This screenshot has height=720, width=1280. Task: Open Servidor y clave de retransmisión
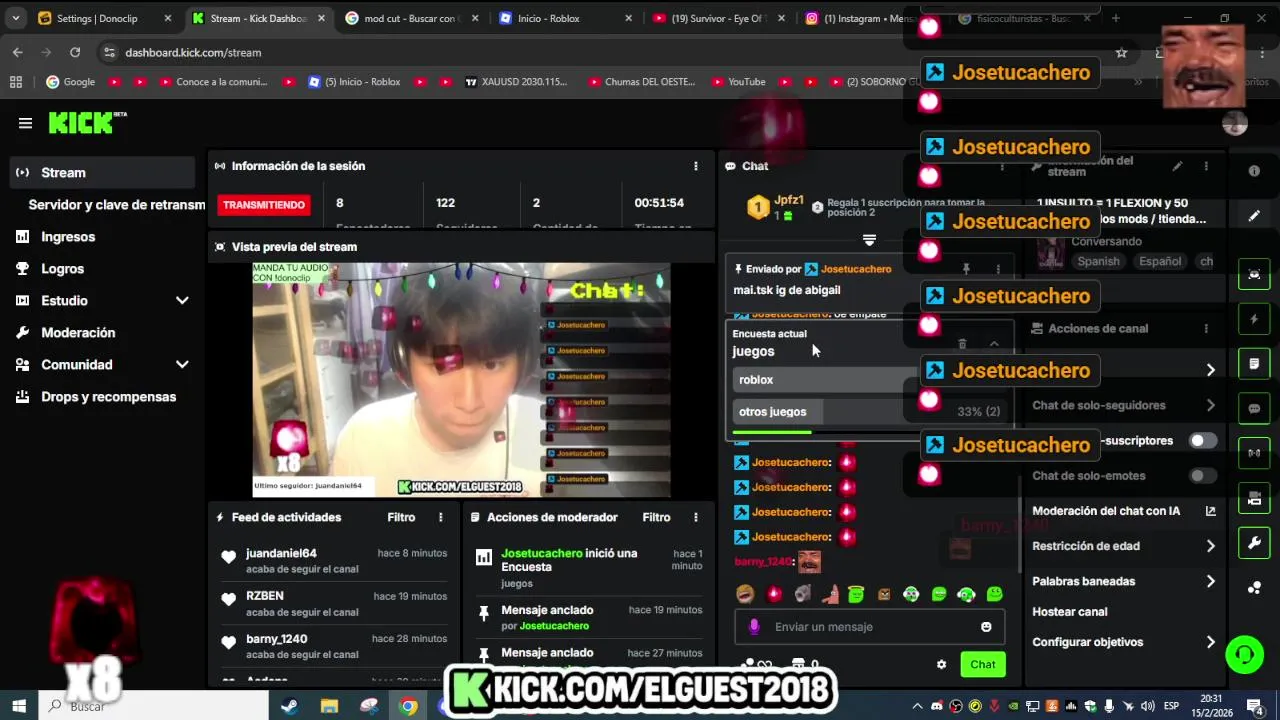[116, 204]
